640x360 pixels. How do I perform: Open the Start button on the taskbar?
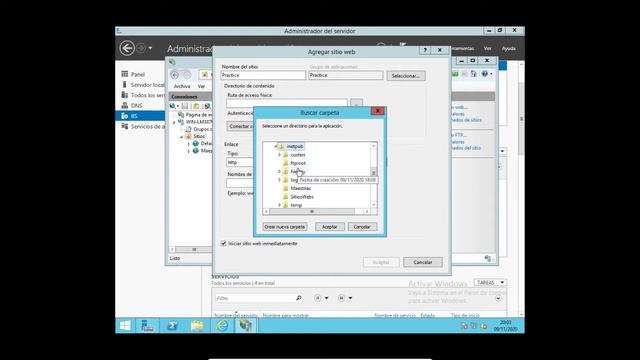(125, 325)
